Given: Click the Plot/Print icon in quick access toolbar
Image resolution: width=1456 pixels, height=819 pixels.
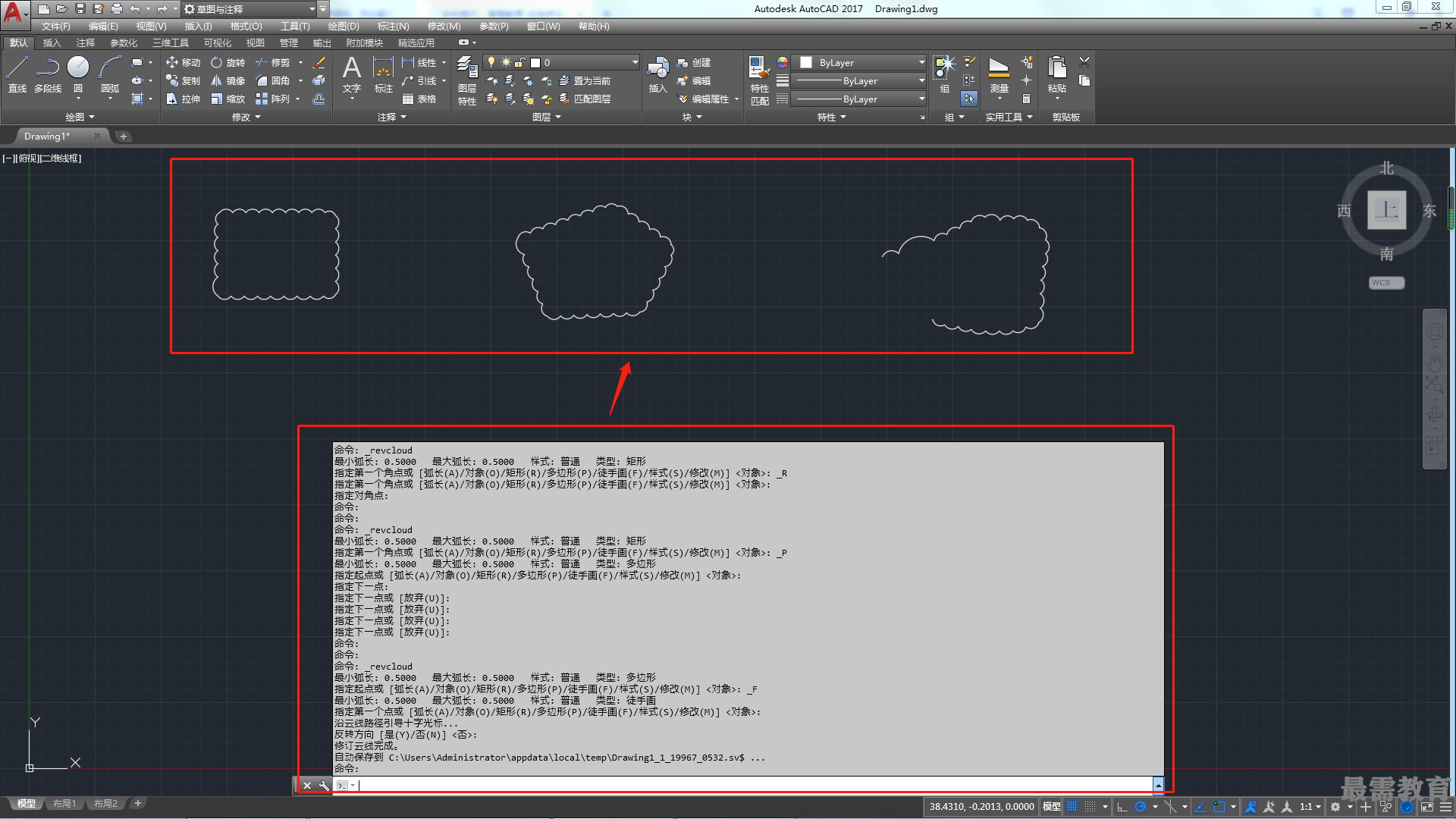Looking at the screenshot, I should pos(117,9).
